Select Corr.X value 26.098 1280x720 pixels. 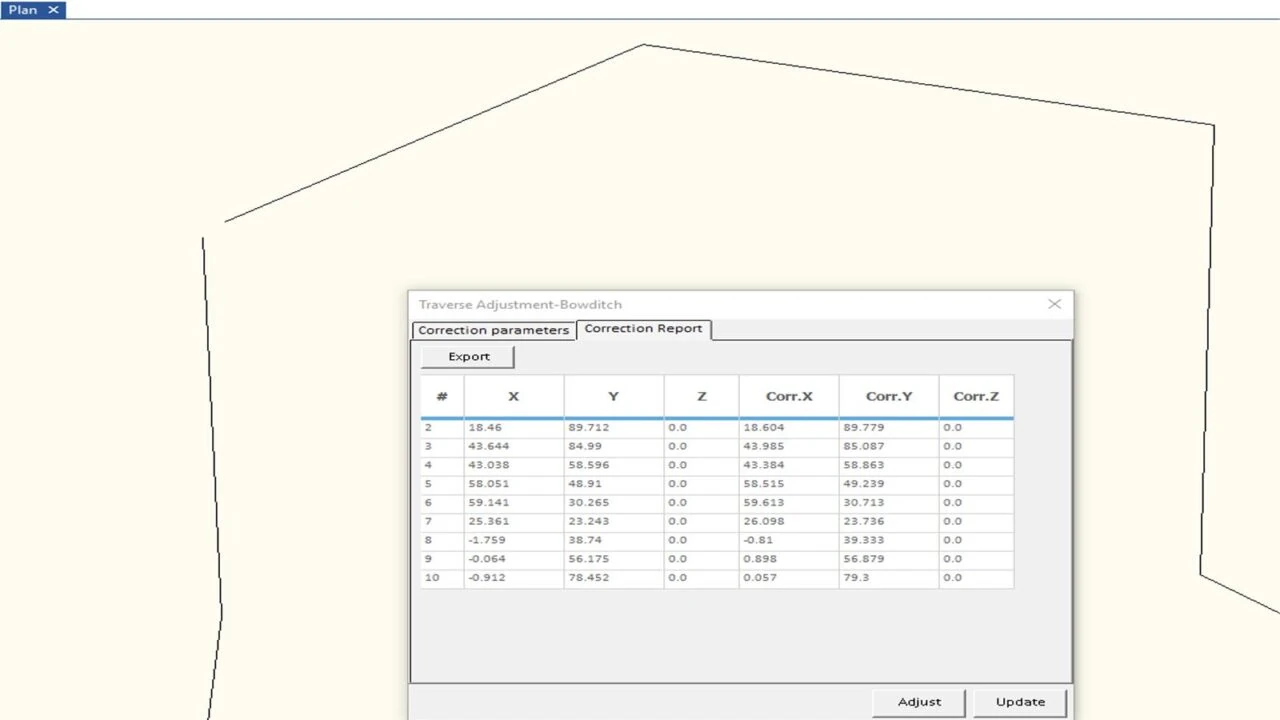point(789,521)
